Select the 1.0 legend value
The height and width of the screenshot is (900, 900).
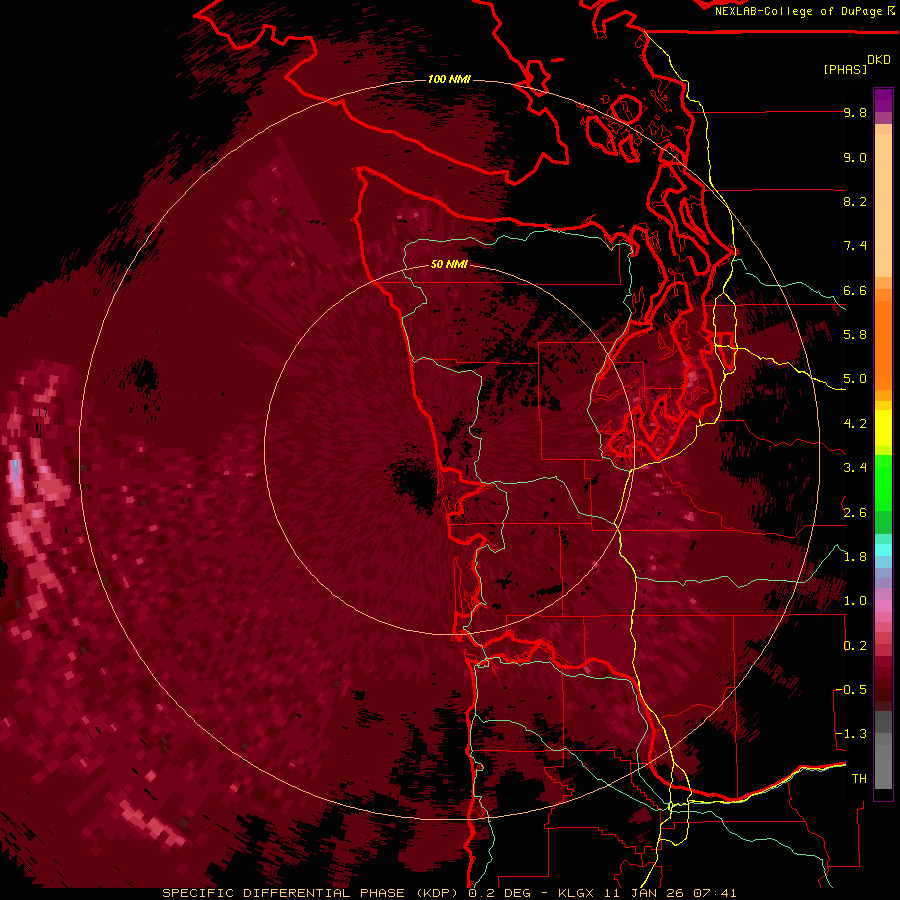click(855, 601)
